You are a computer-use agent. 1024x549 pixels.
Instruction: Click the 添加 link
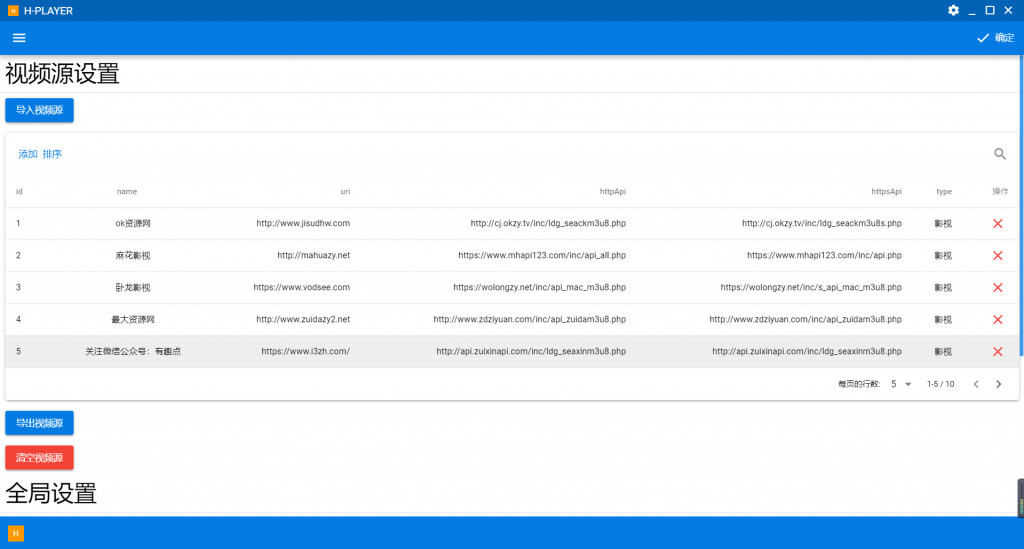28,154
